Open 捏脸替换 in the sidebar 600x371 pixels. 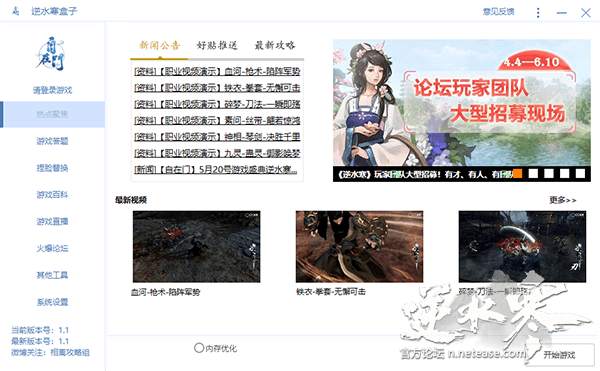coord(52,168)
